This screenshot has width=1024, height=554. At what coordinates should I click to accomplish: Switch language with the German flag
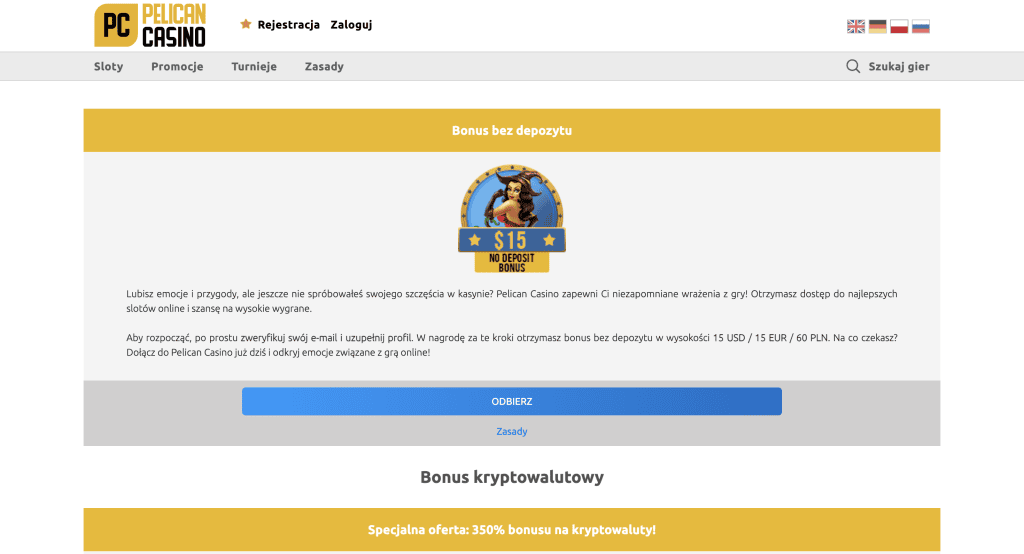pos(877,26)
